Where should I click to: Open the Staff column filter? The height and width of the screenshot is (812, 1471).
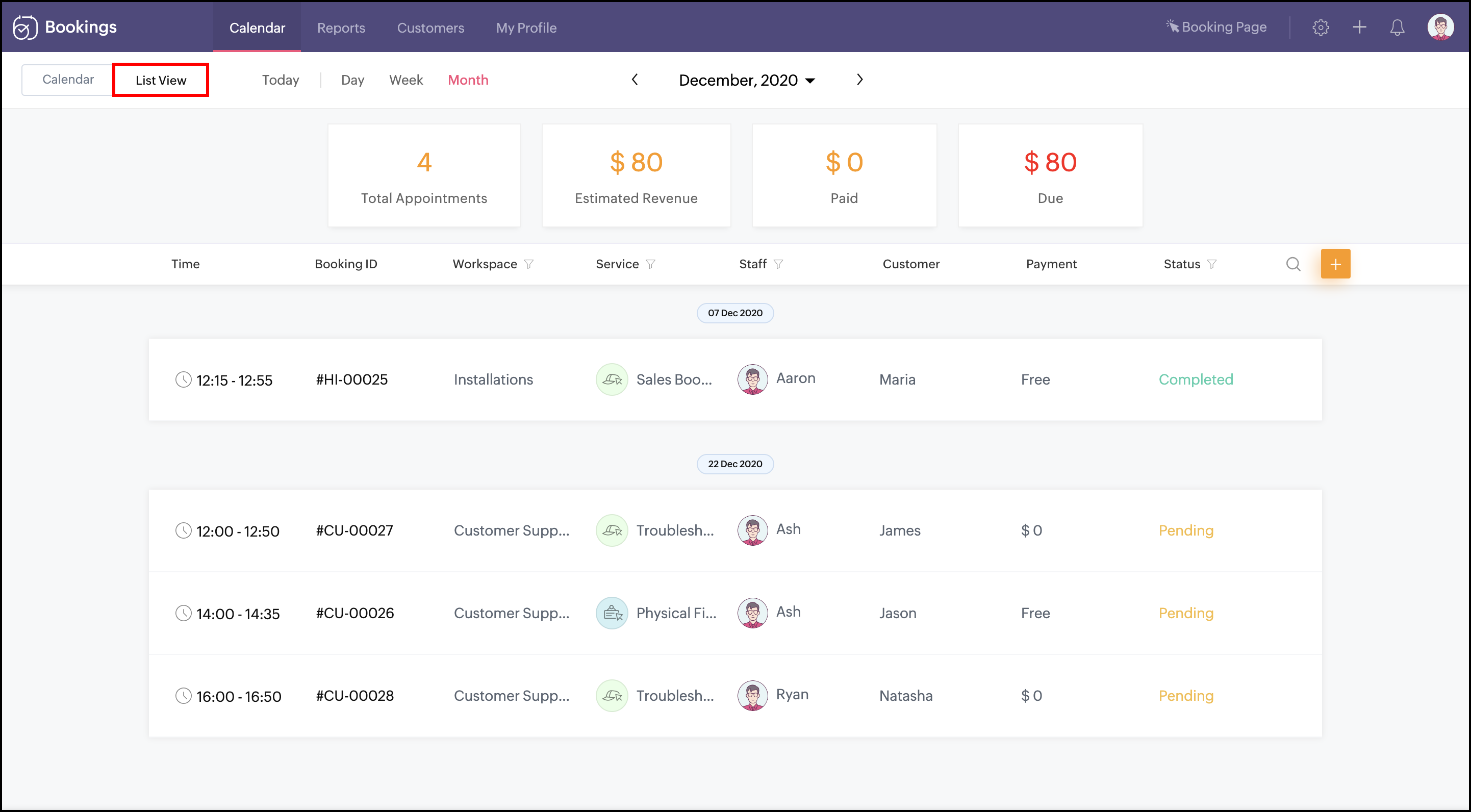pyautogui.click(x=778, y=264)
